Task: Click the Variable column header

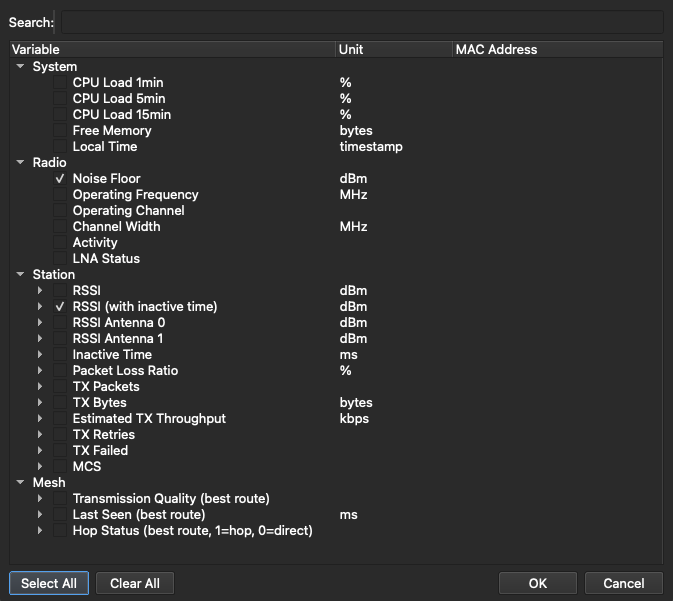Action: 172,49
